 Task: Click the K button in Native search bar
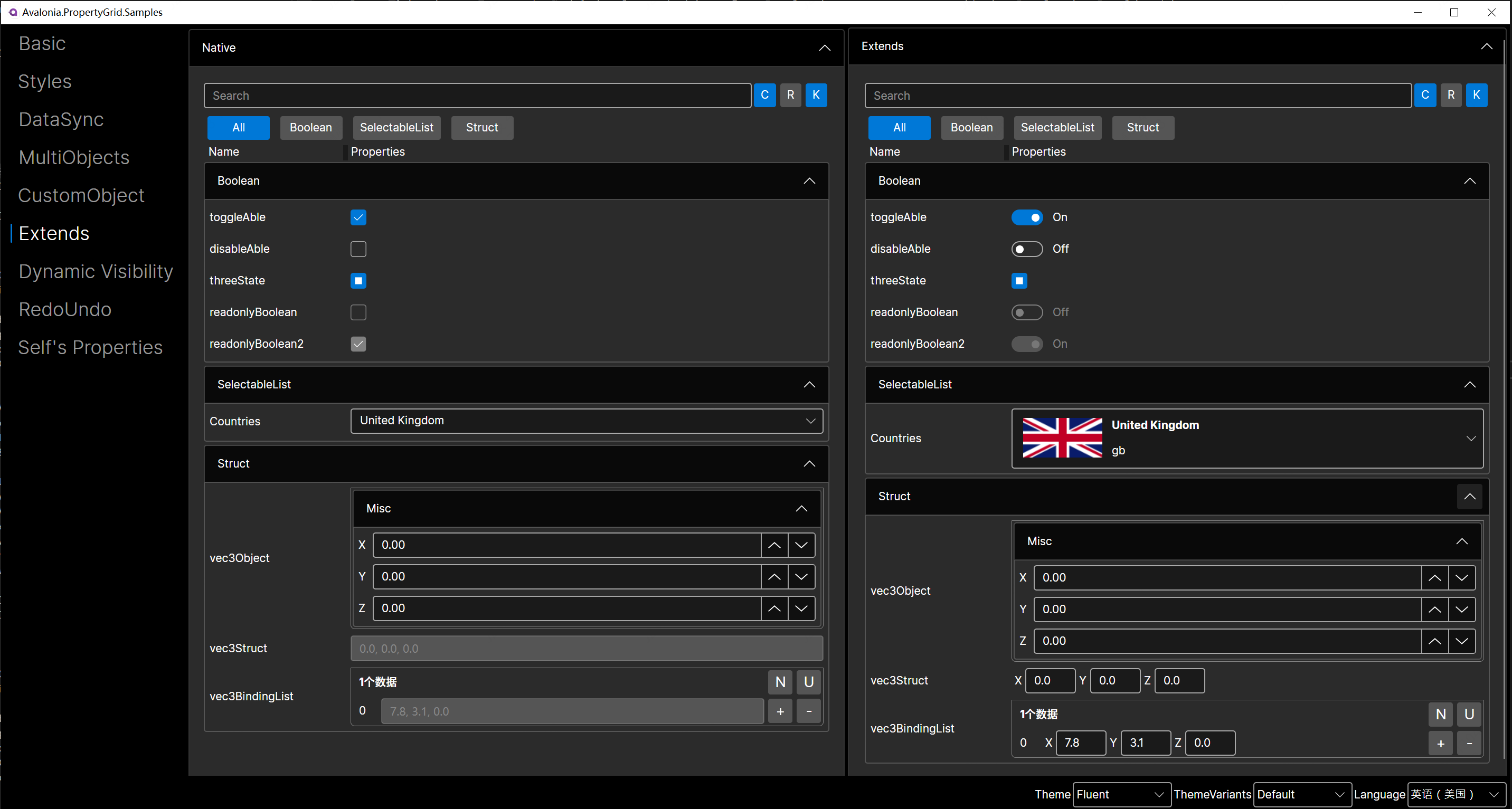tap(816, 95)
